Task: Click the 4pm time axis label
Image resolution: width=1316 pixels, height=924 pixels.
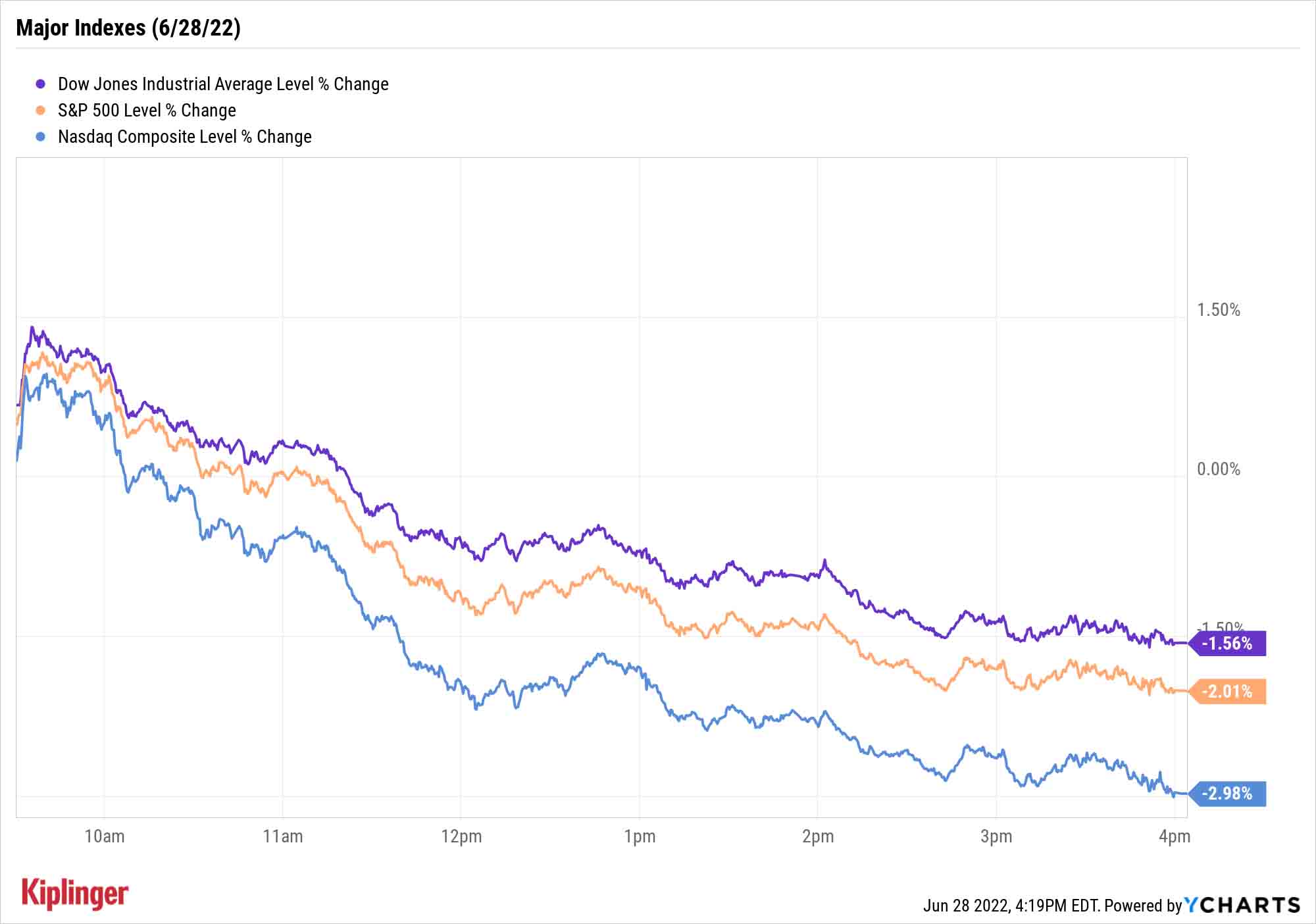Action: [1175, 836]
